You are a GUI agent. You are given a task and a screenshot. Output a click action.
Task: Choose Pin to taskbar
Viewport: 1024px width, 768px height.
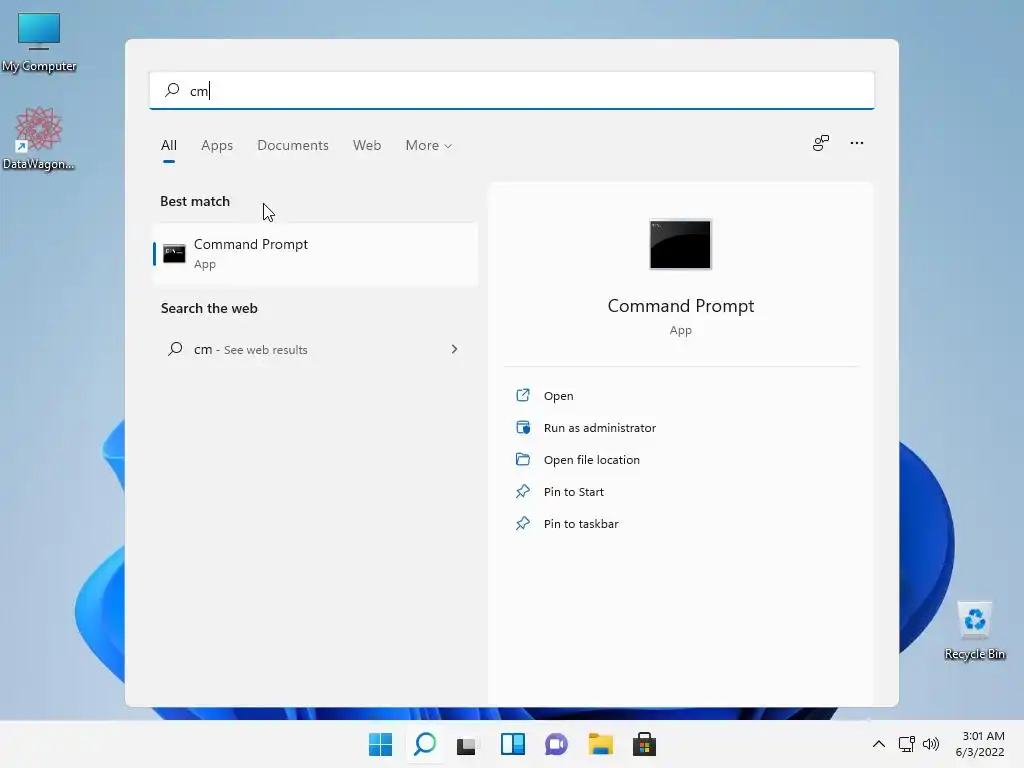click(x=581, y=524)
